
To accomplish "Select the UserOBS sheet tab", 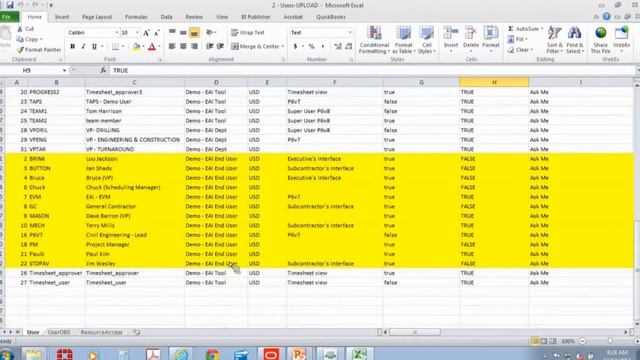I will (x=59, y=333).
